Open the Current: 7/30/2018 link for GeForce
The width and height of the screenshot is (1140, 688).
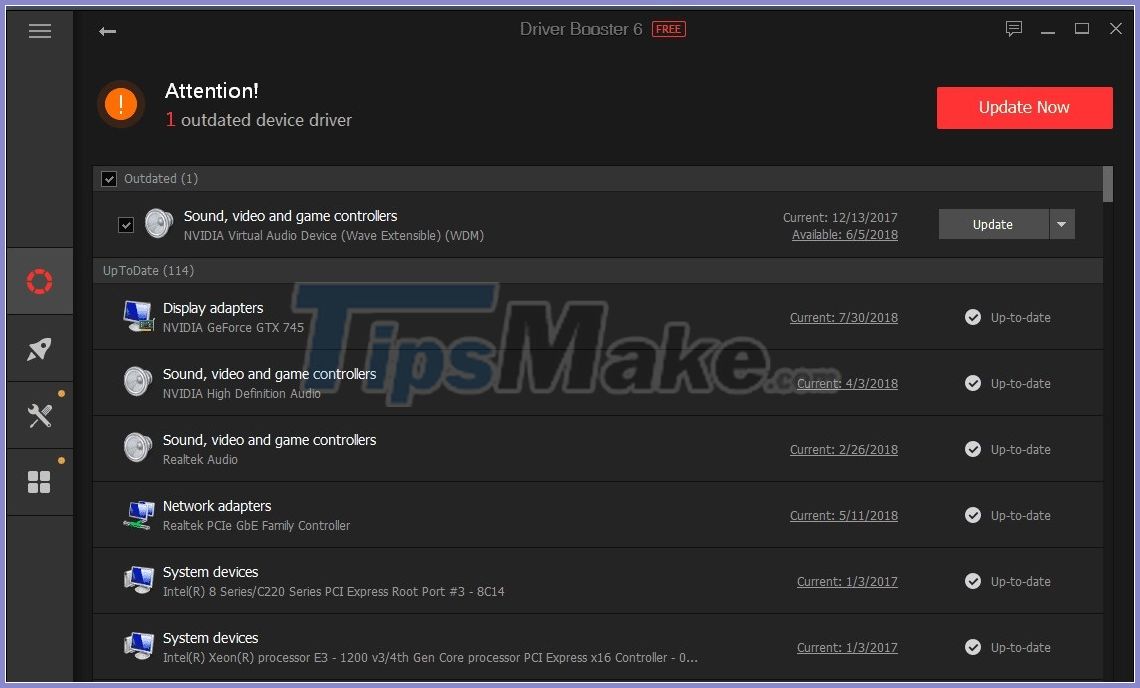click(843, 318)
